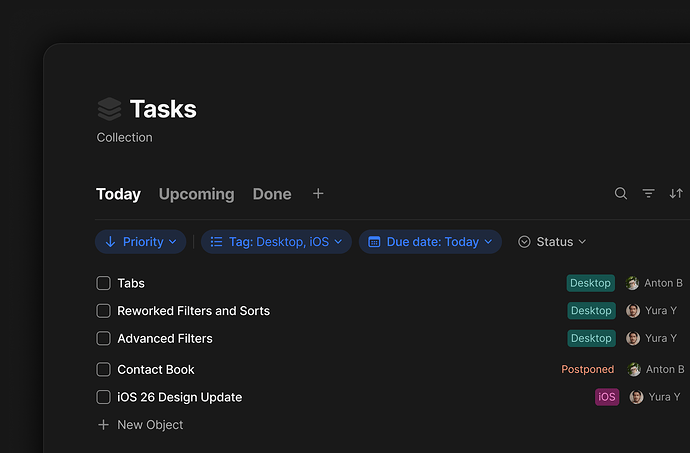Open the Advanced Filters task
Viewport: 690px width, 453px height.
pyautogui.click(x=165, y=339)
